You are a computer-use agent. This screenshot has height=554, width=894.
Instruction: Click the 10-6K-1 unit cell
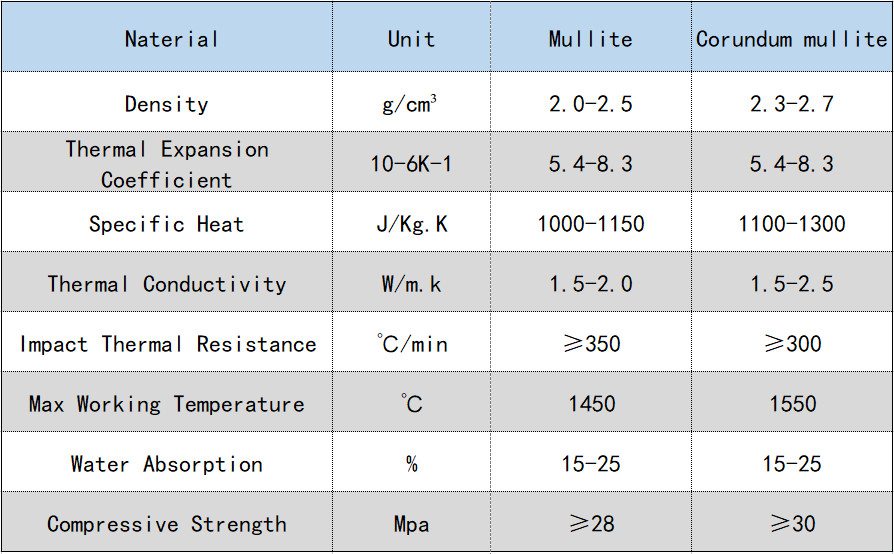coord(411,164)
